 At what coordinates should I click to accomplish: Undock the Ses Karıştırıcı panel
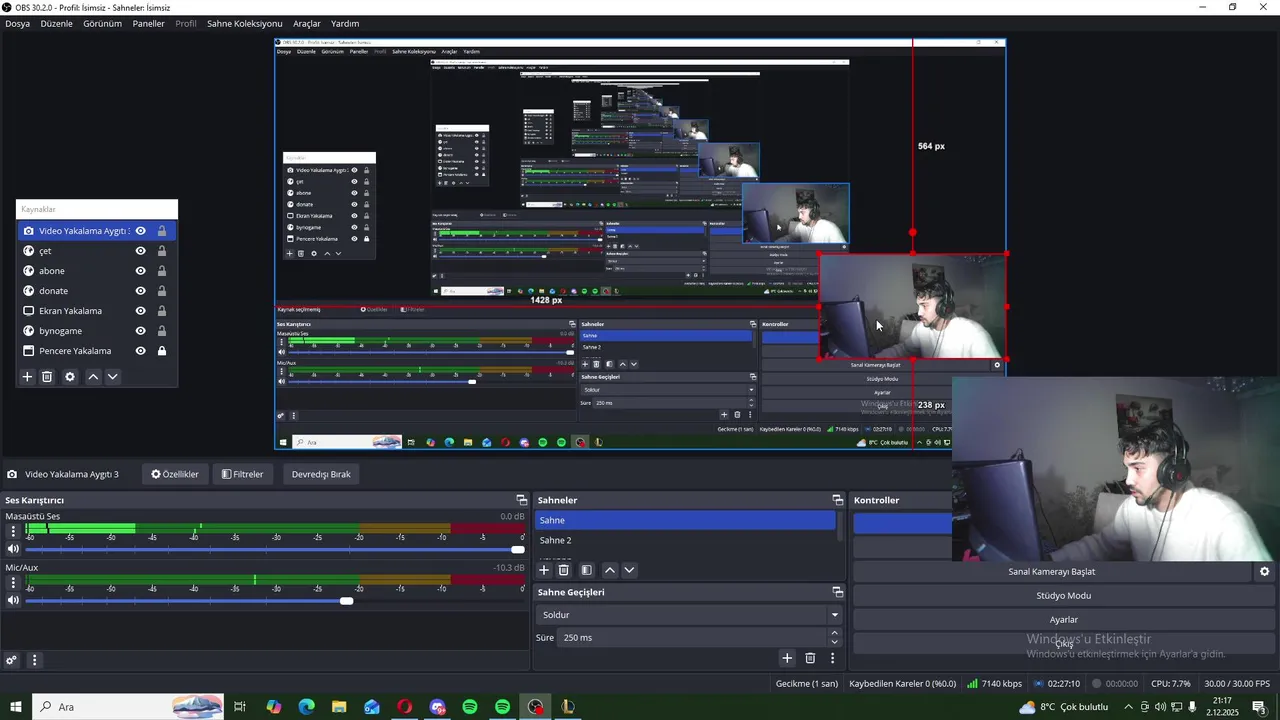coord(521,500)
